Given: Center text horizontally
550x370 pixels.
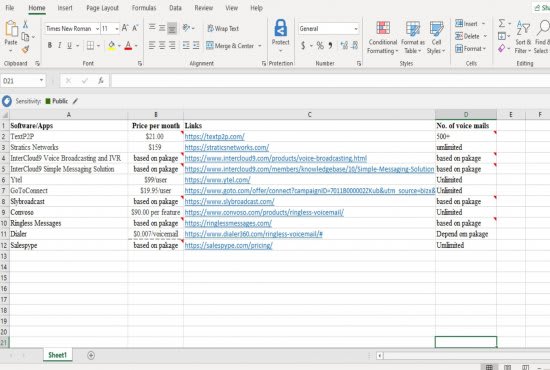Looking at the screenshot, I should point(162,45).
